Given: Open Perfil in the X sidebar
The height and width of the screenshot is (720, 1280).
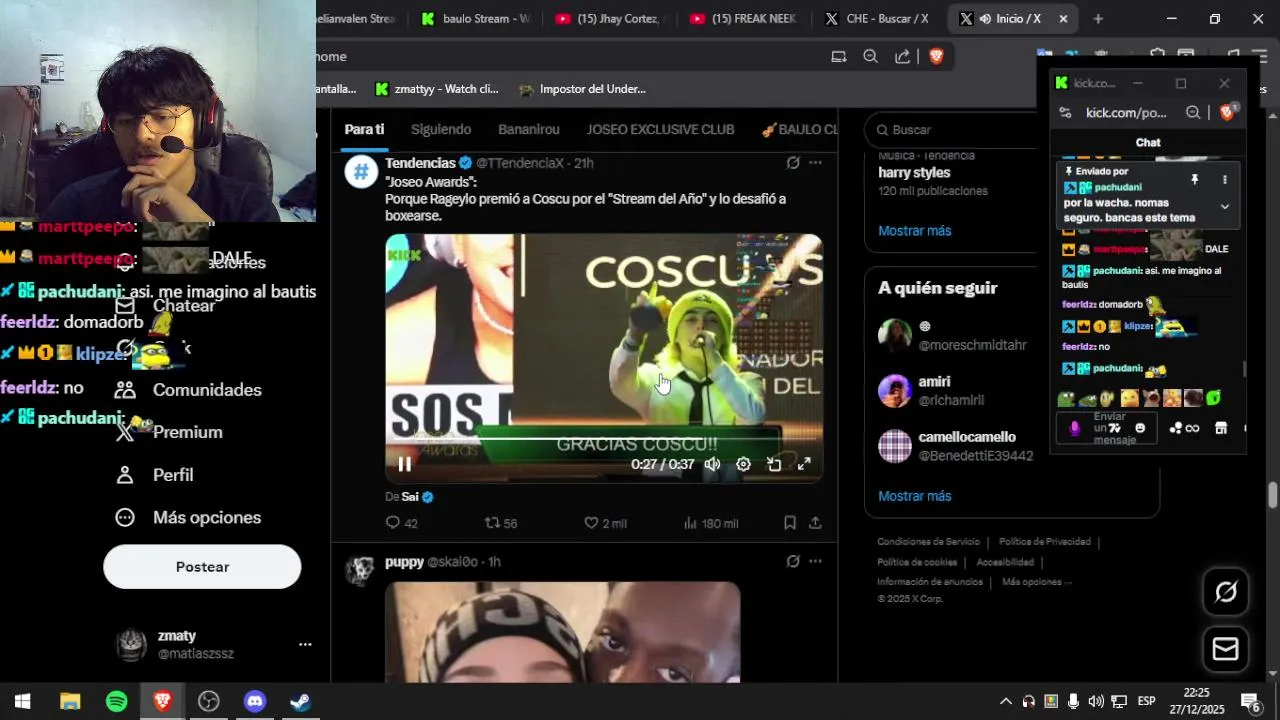Looking at the screenshot, I should pyautogui.click(x=154, y=475).
